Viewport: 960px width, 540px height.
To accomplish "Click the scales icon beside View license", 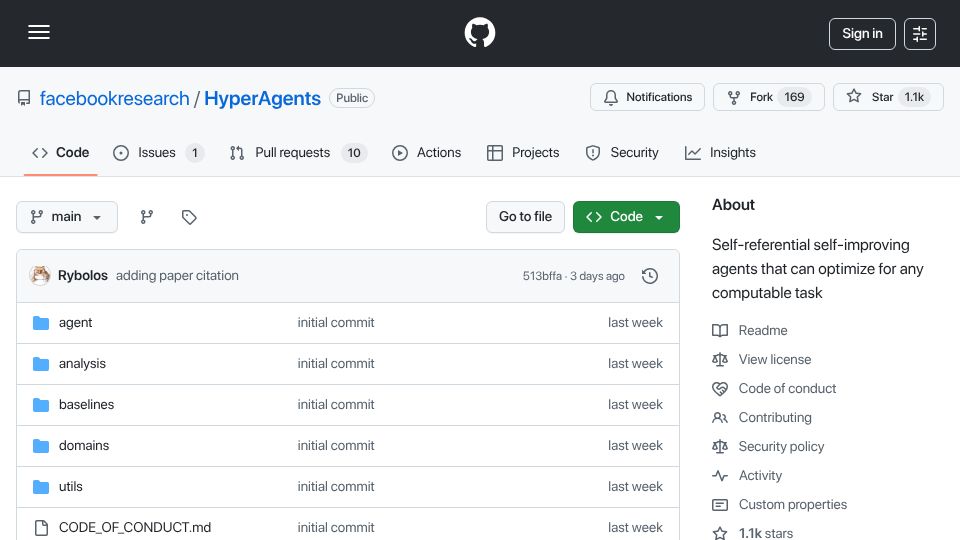I will coord(720,359).
